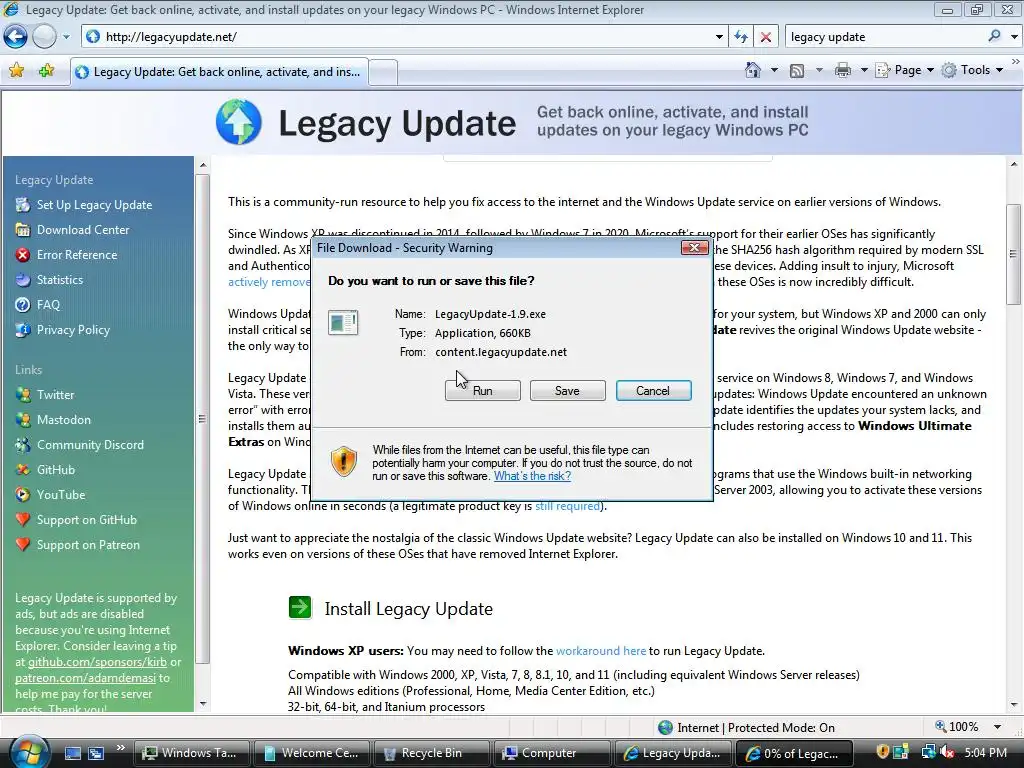
Task: Open the github.com/sponsors/kirb link
Action: (97, 662)
